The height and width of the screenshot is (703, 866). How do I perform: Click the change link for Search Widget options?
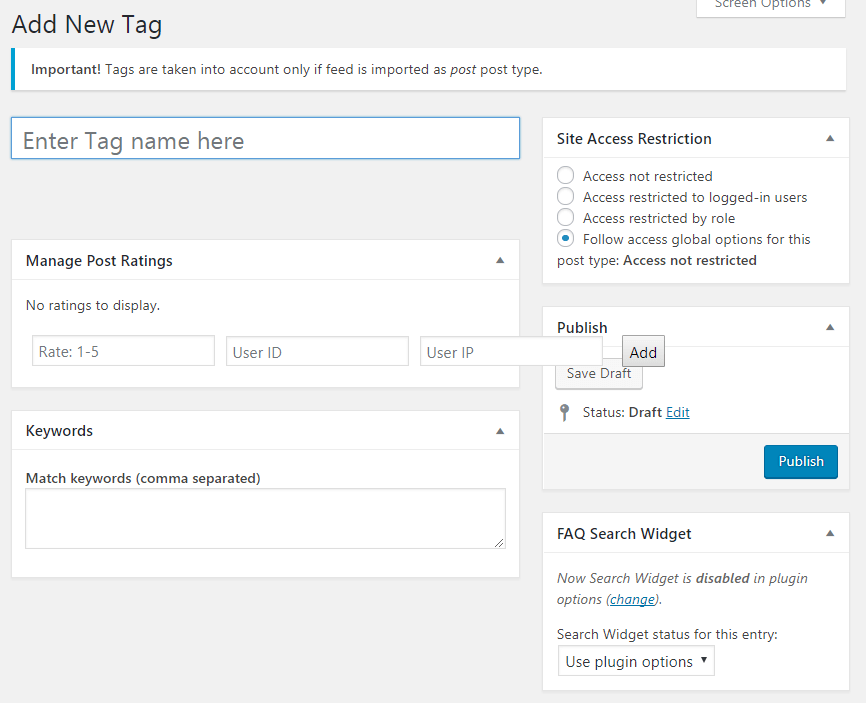coord(631,599)
